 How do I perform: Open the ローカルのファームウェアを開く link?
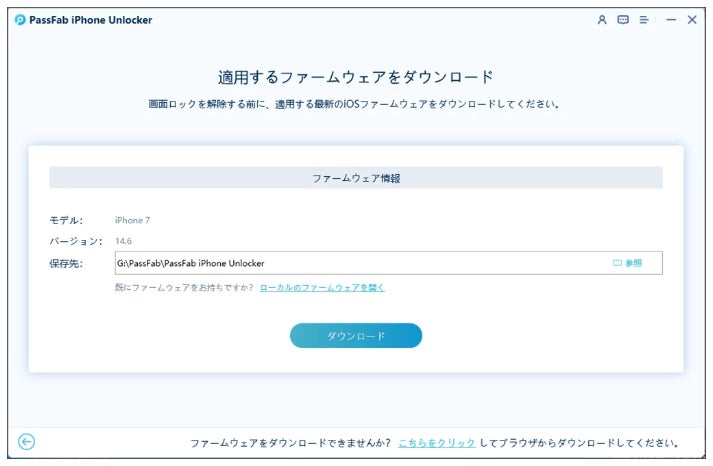(x=322, y=287)
